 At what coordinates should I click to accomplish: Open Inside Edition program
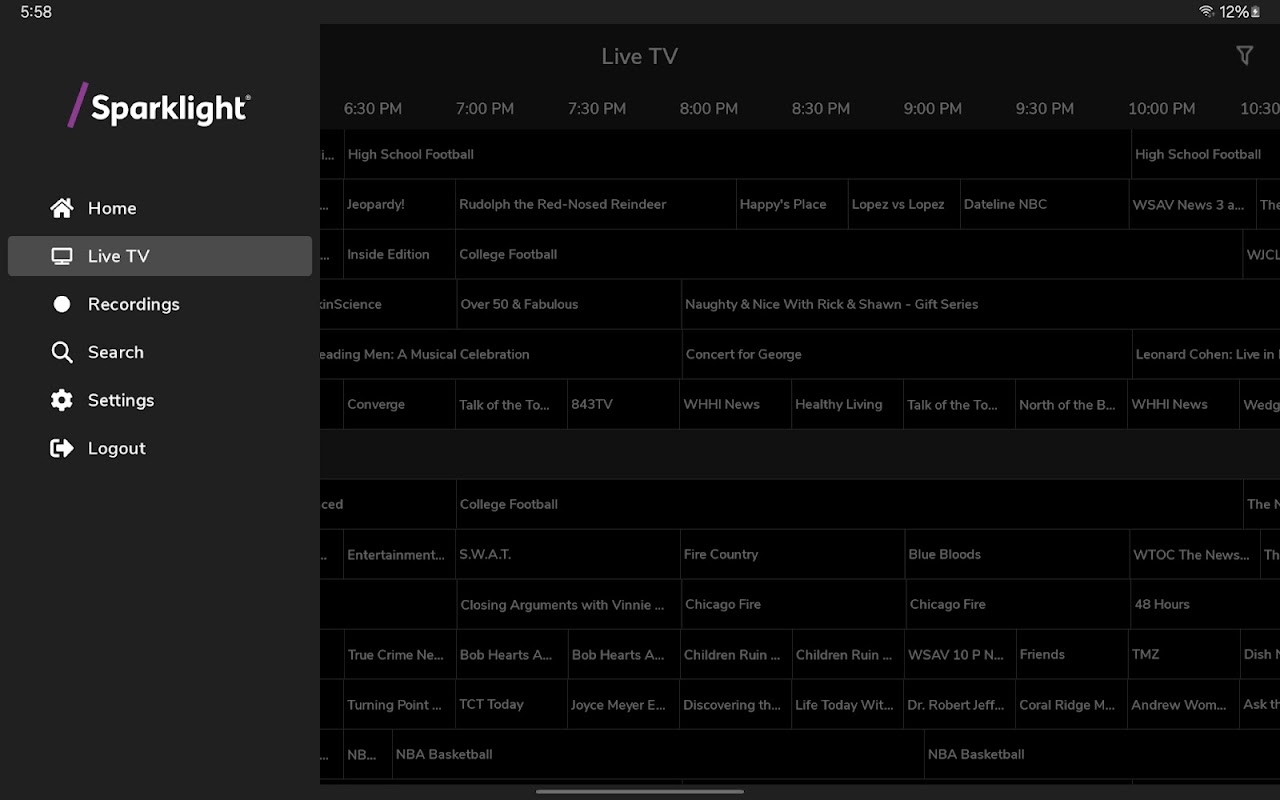tap(399, 254)
